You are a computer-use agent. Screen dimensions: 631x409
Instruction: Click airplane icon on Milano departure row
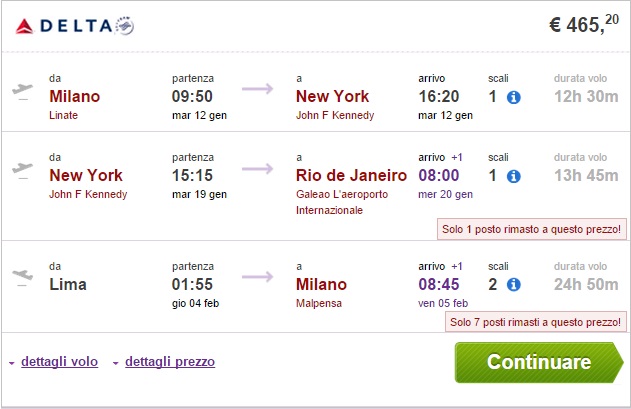(x=21, y=90)
